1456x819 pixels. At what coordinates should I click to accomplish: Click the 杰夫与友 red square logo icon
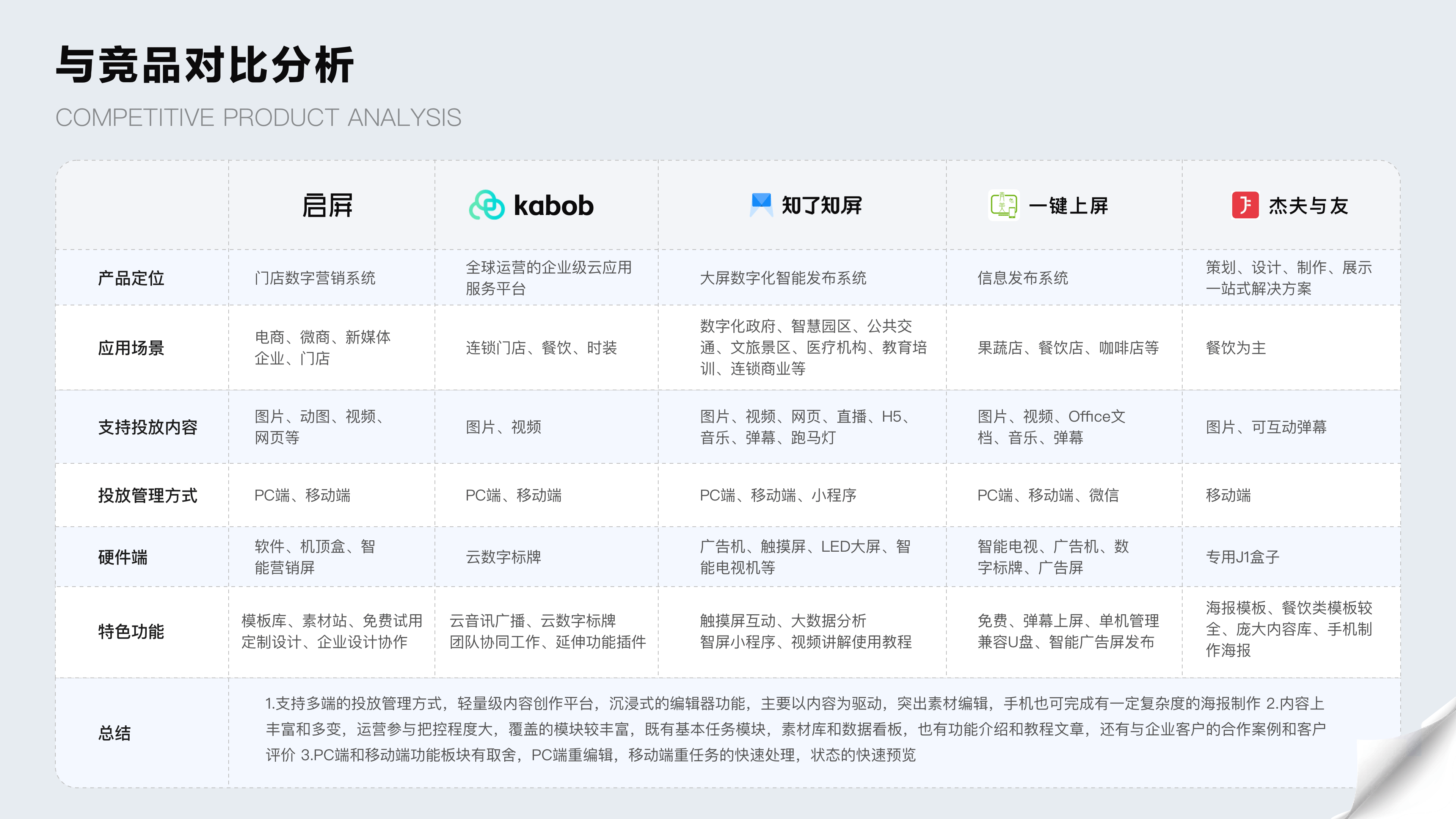[x=1245, y=205]
